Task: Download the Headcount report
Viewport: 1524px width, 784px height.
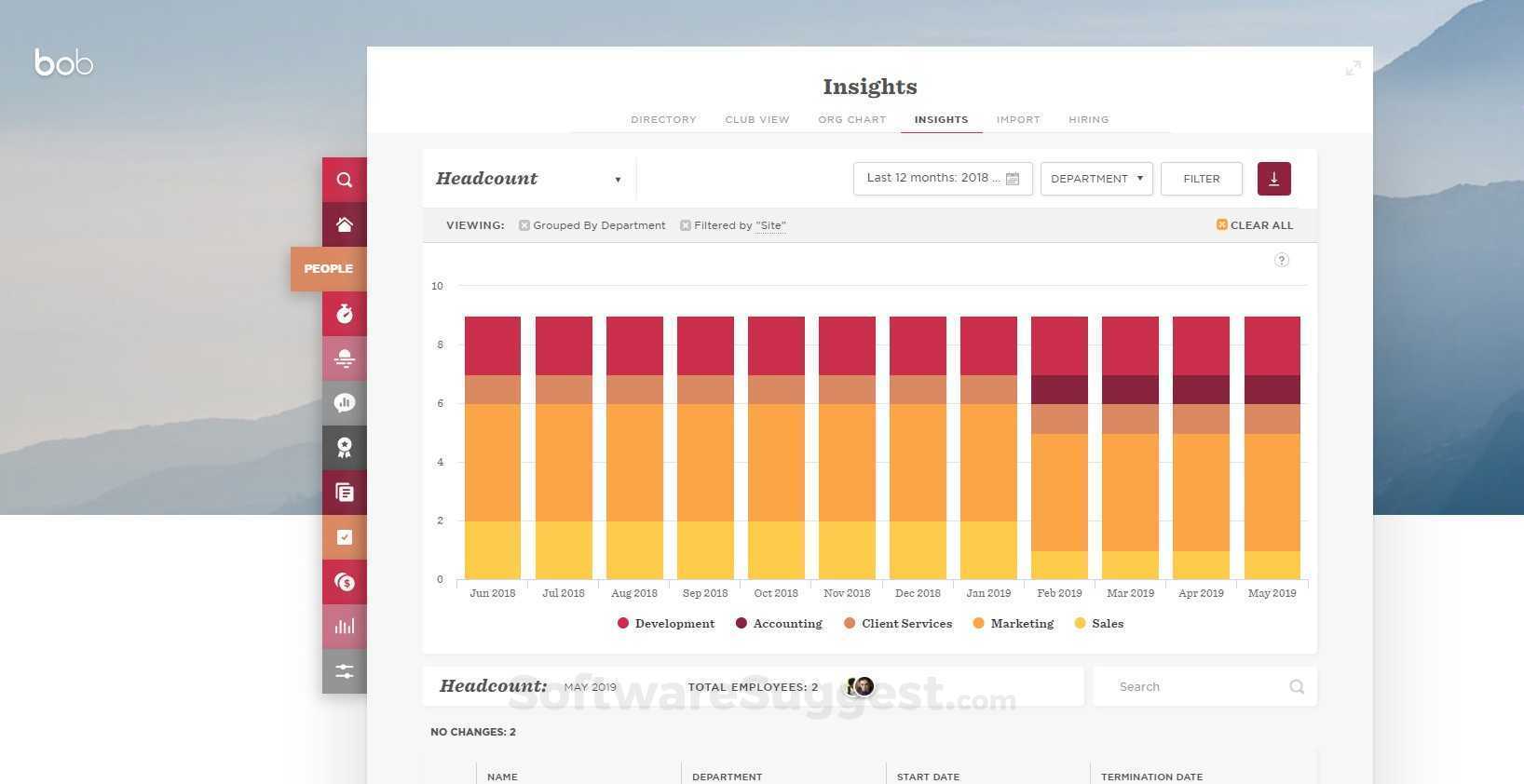Action: click(1273, 179)
